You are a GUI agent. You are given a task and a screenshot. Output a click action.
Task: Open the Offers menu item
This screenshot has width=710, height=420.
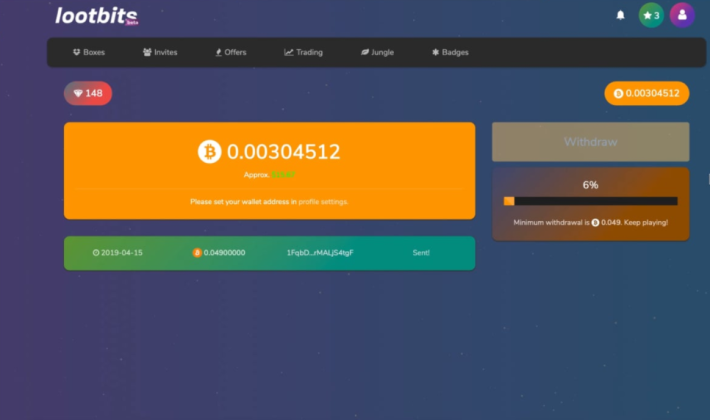point(231,52)
